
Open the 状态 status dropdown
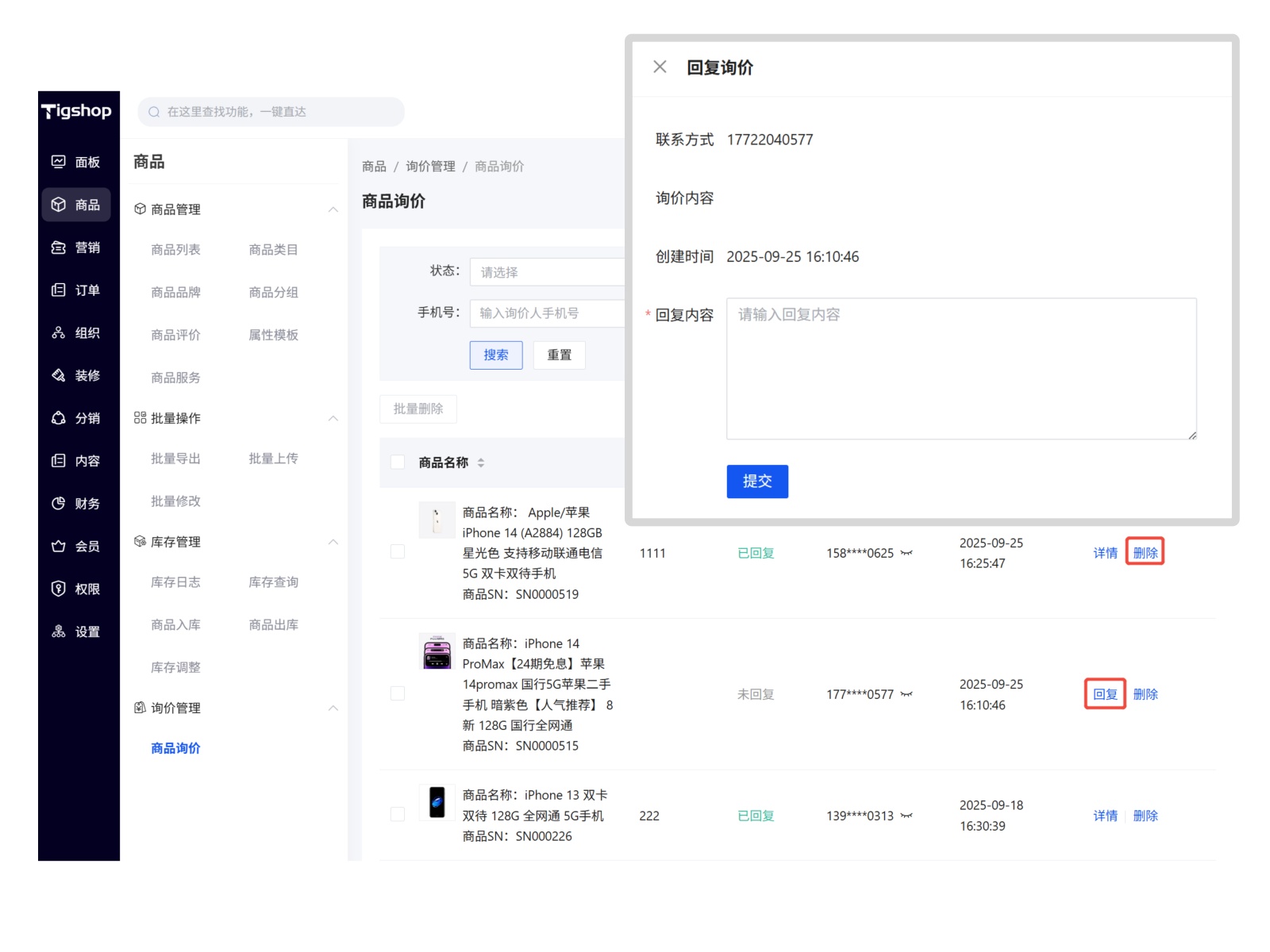point(548,272)
